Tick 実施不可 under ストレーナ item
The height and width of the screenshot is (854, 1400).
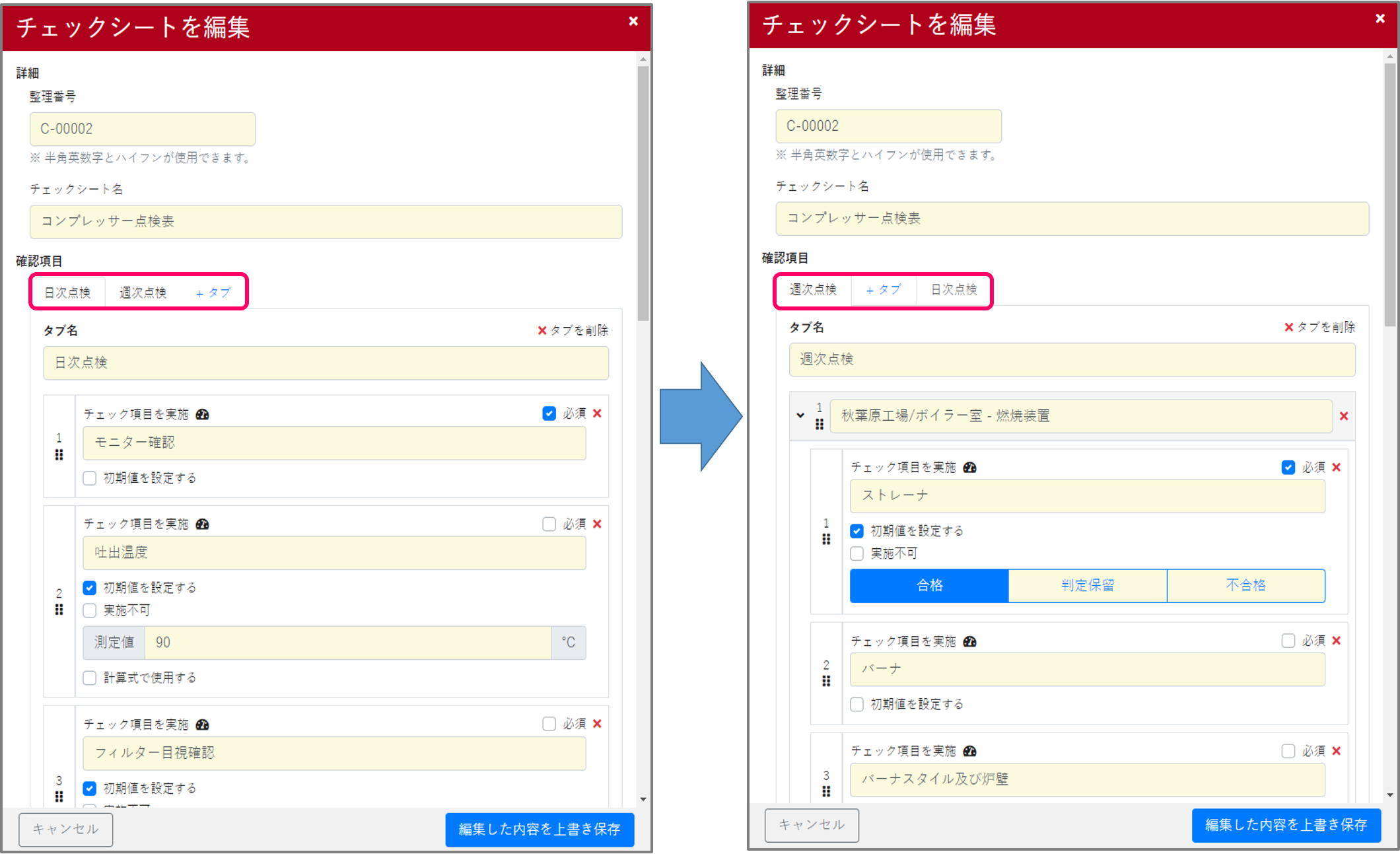[857, 553]
